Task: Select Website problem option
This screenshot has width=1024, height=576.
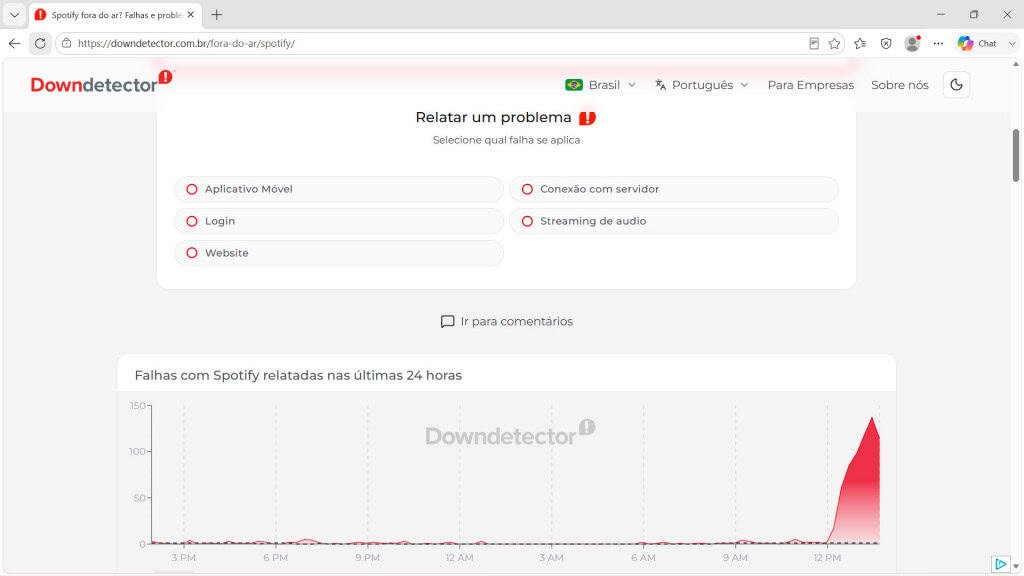Action: click(x=338, y=253)
